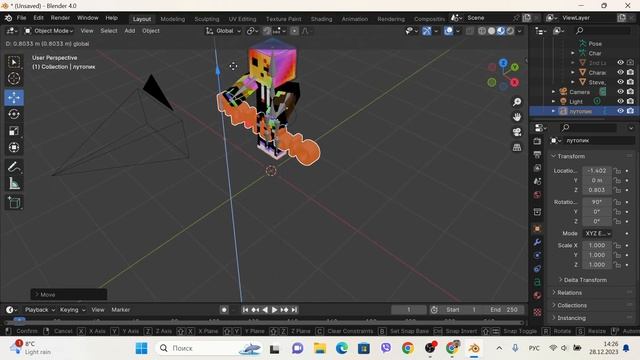Click the viewport zoom magnifier icon

(517, 102)
